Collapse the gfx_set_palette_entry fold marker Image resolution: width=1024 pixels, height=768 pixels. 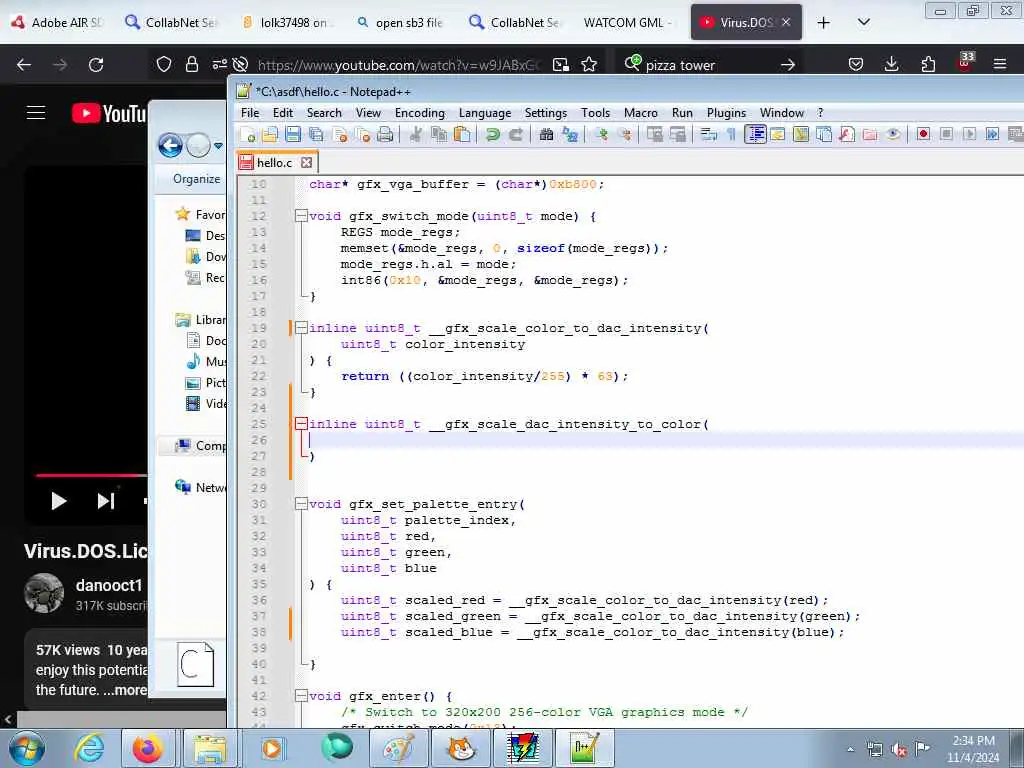click(301, 504)
